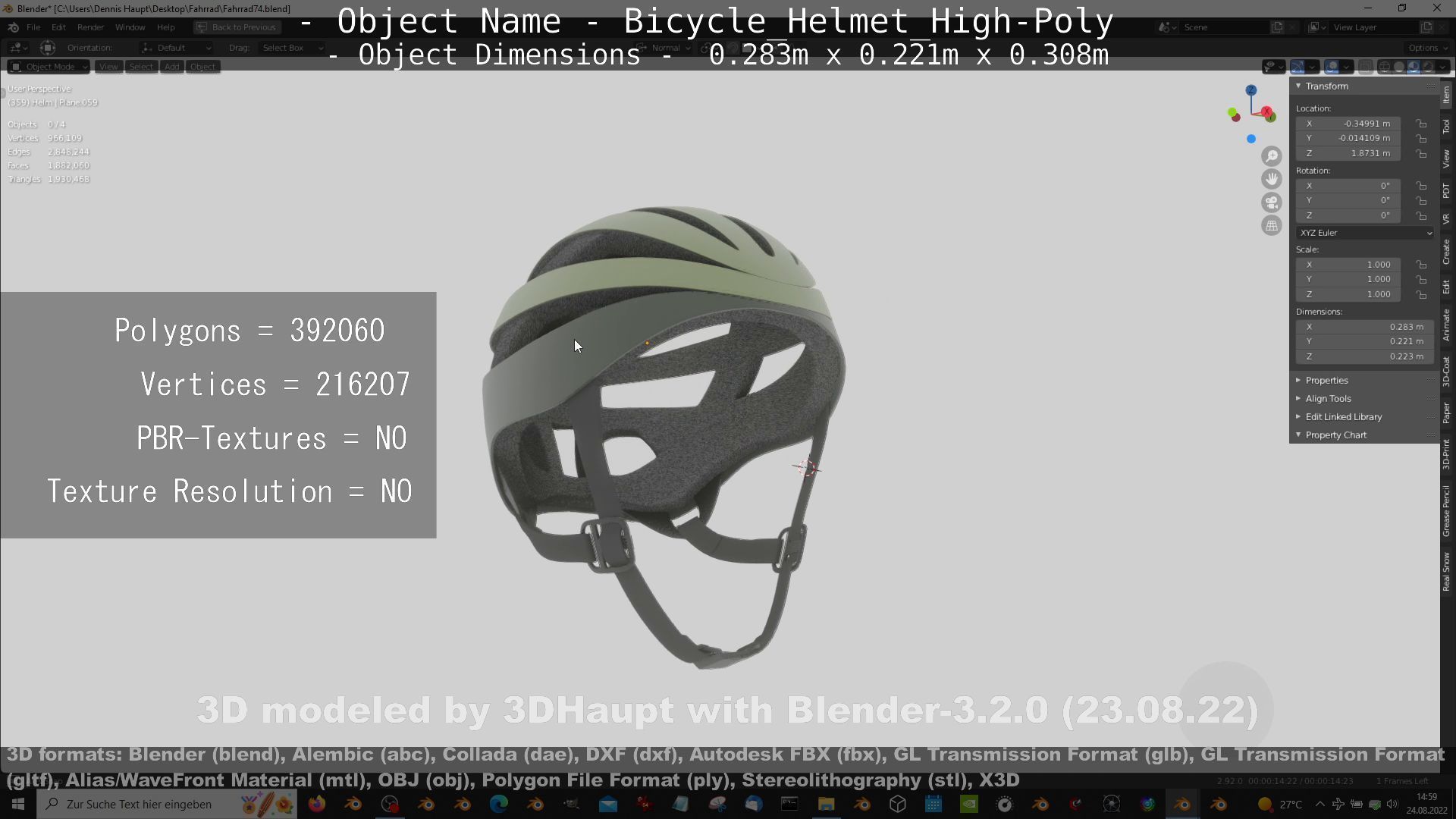
Task: Open the viewport Object menu
Action: pyautogui.click(x=202, y=67)
